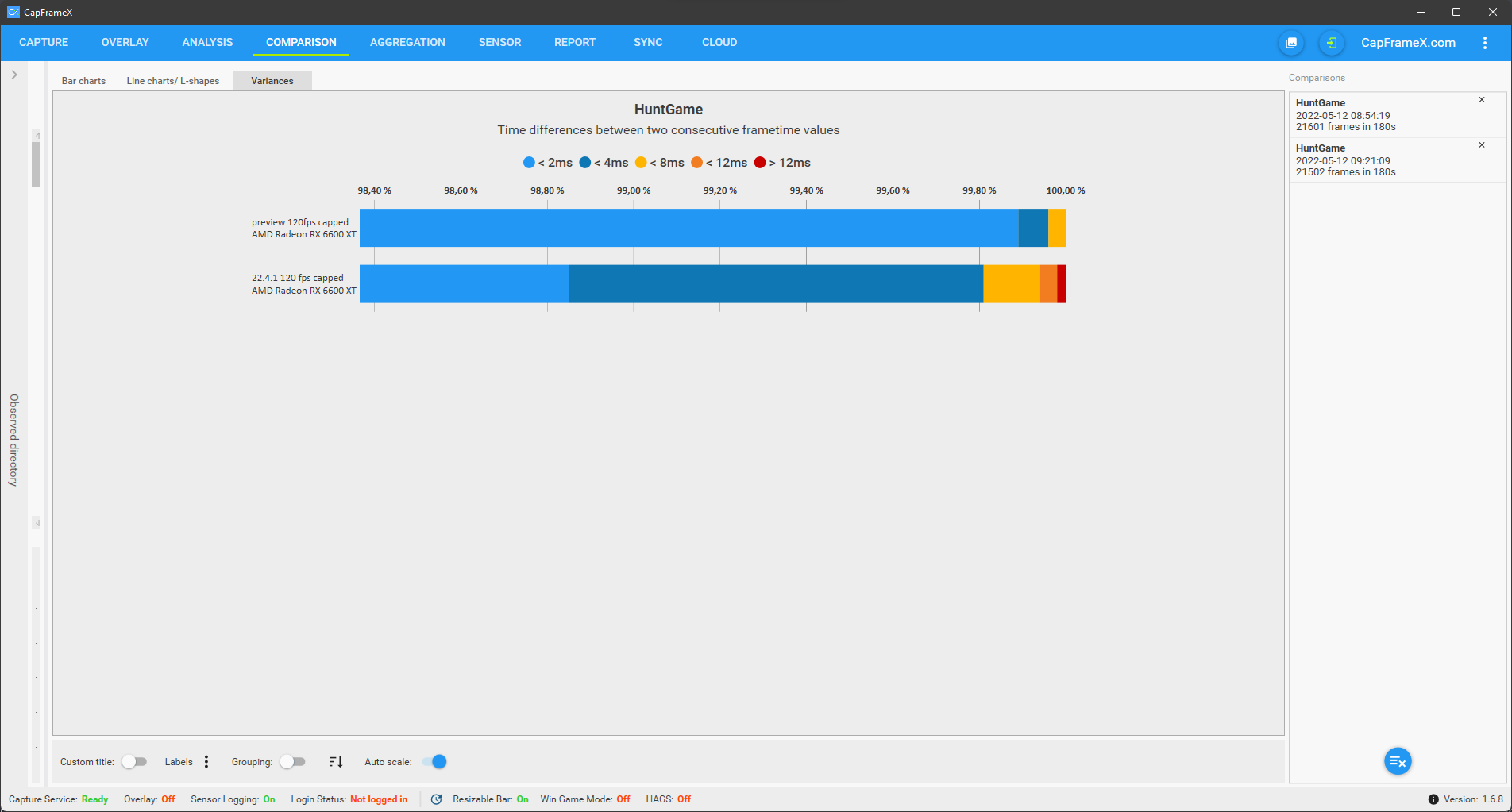Click the sidebar scroll down arrow

[x=37, y=523]
